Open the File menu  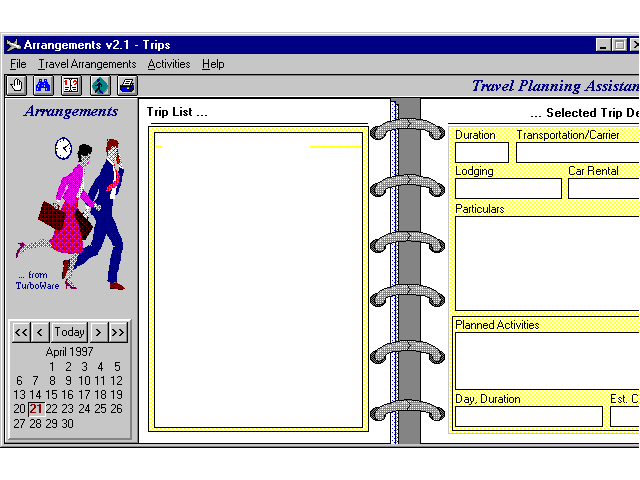[18, 64]
